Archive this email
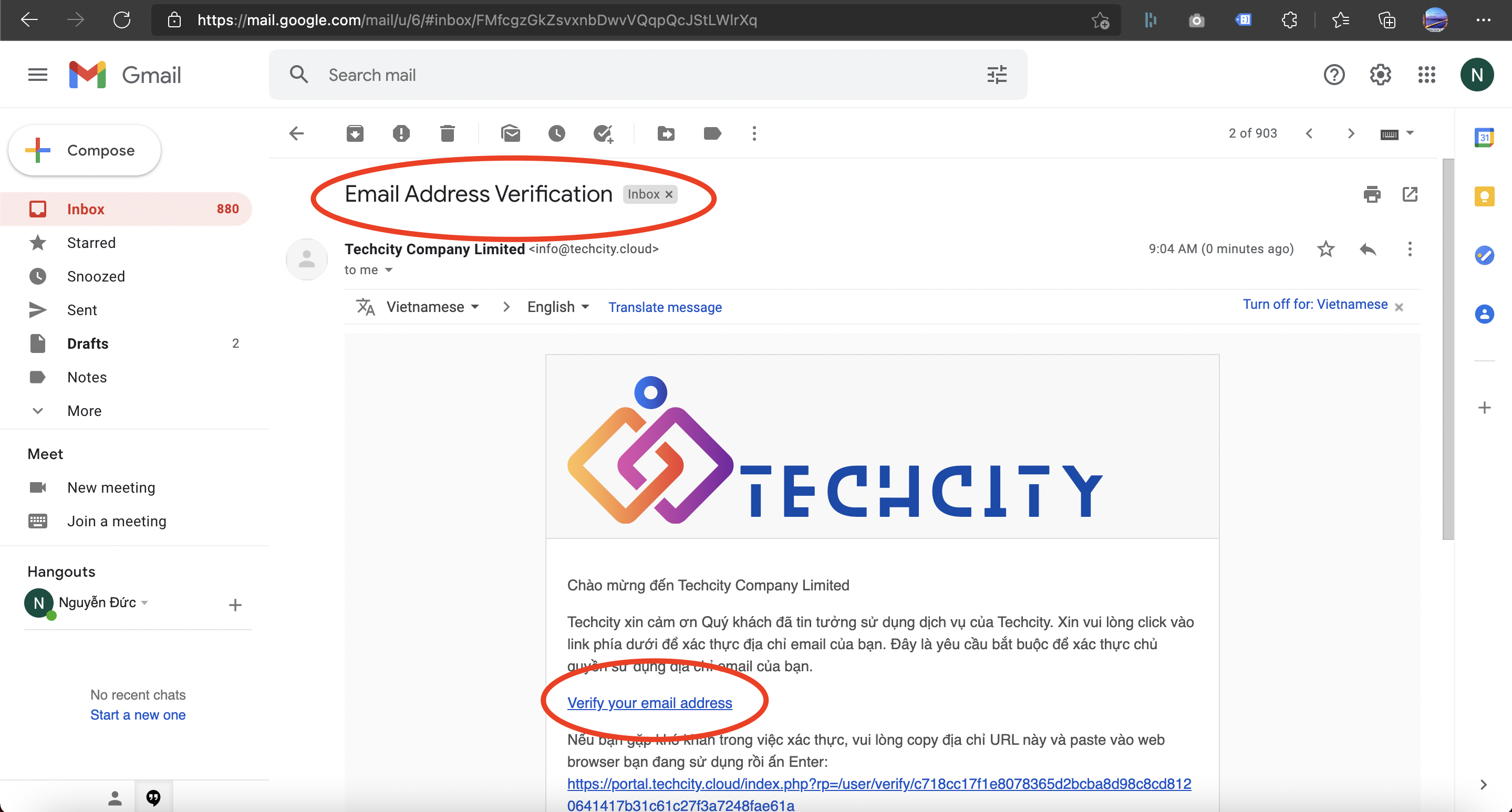 tap(355, 133)
